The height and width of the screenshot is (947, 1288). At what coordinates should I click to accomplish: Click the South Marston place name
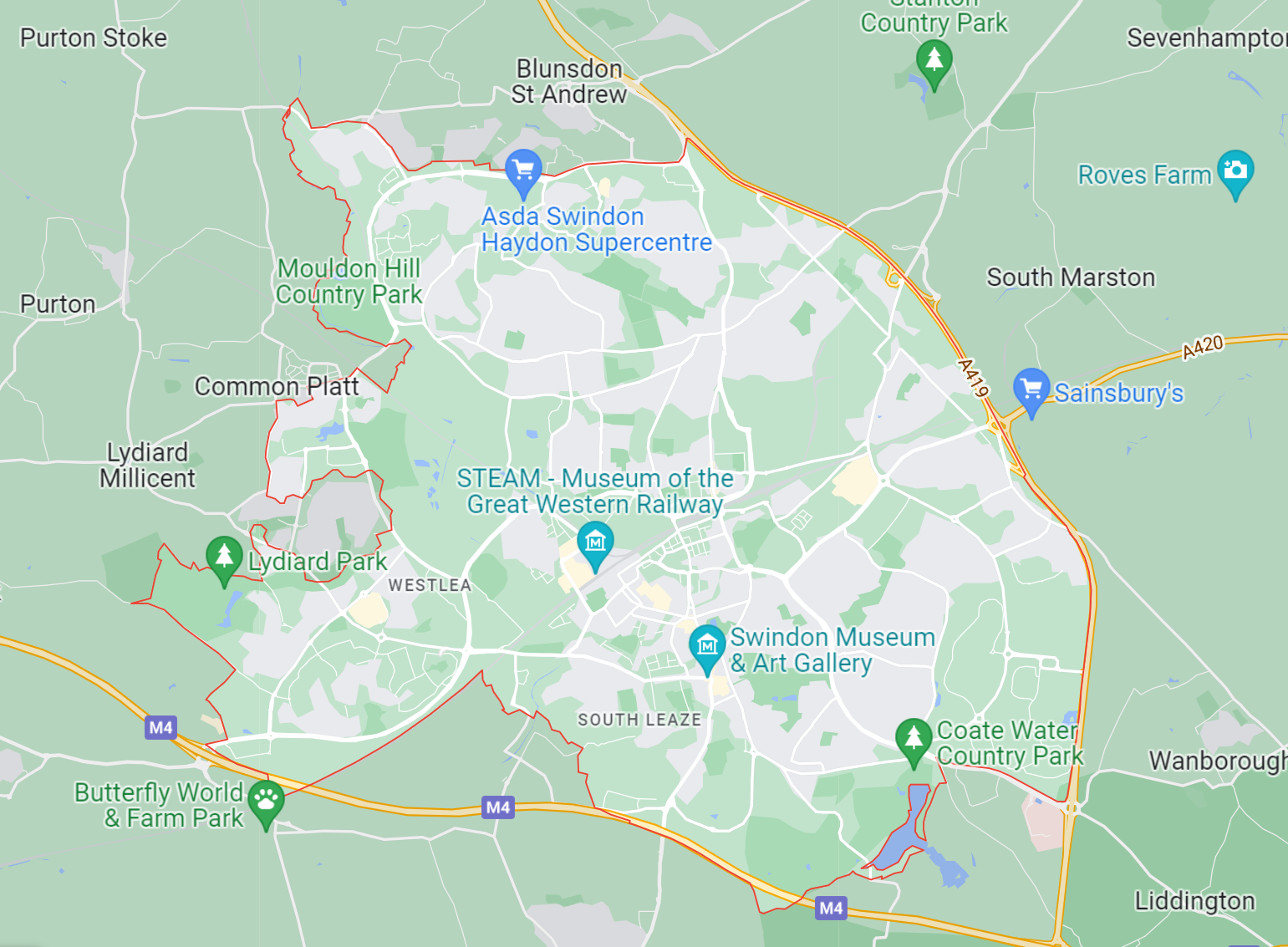(1071, 277)
